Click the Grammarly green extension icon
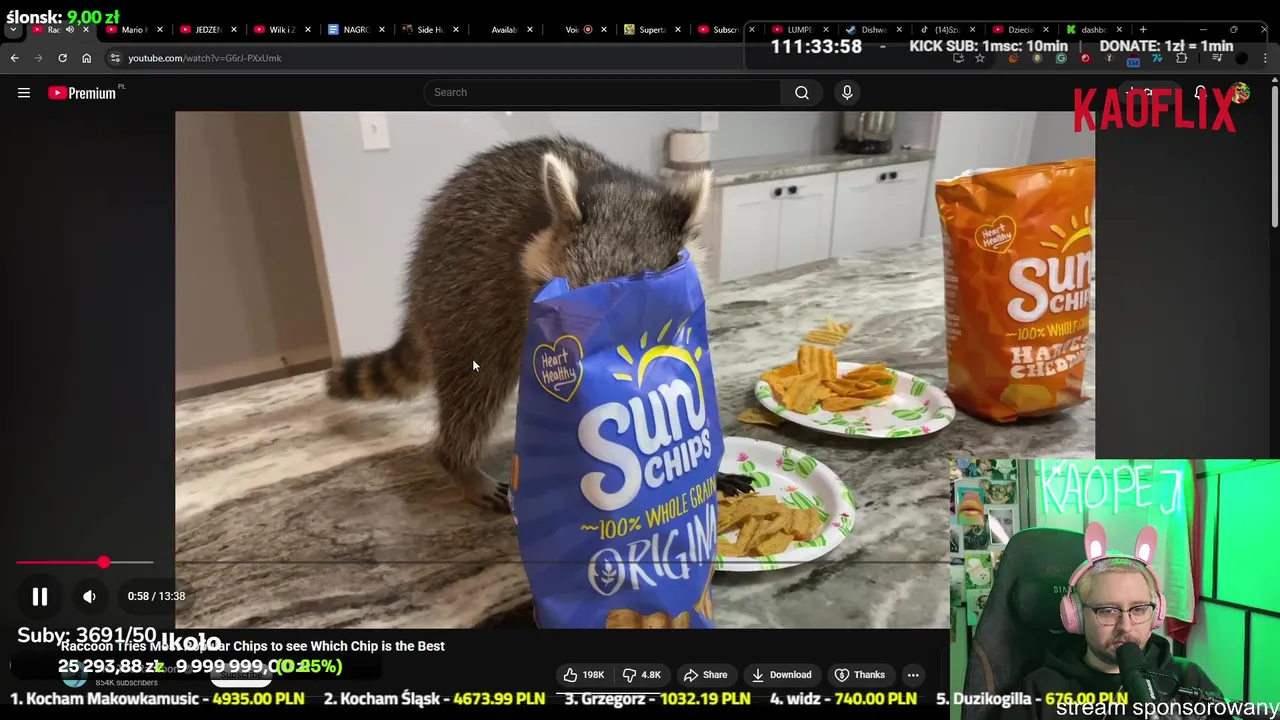The width and height of the screenshot is (1280, 720). [x=1061, y=58]
